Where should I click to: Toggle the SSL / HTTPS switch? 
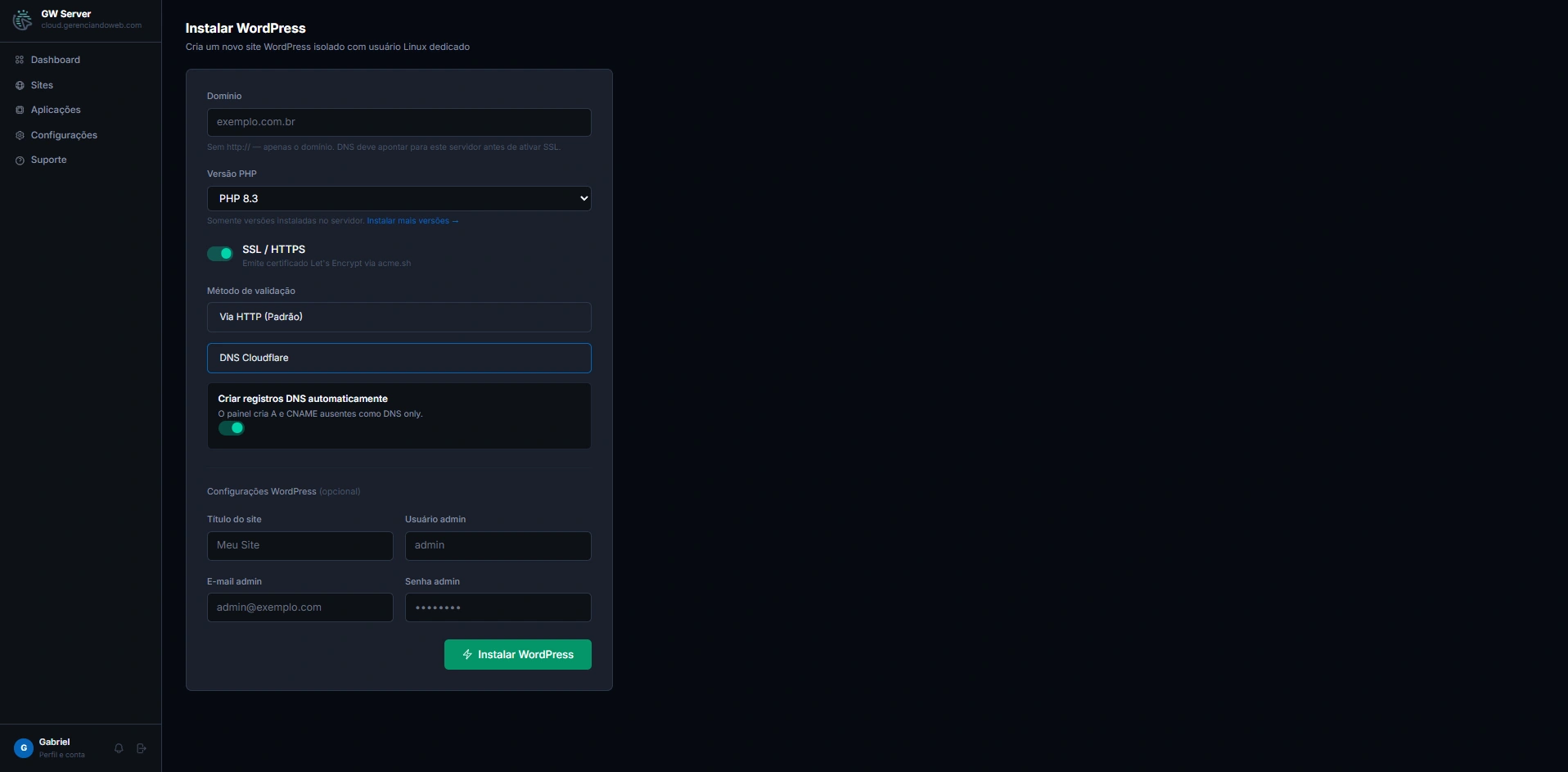(220, 254)
